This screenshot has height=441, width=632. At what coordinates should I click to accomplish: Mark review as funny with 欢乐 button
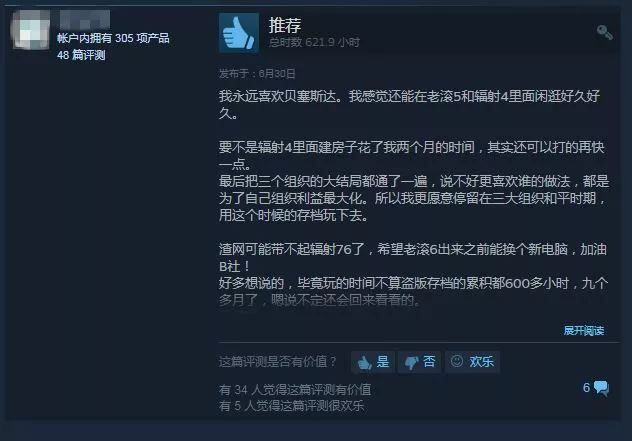(x=472, y=362)
